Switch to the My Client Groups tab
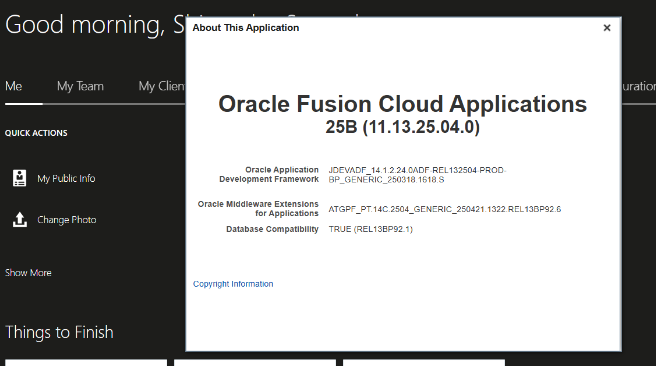Screen dimensions: 656x366 pos(162,86)
